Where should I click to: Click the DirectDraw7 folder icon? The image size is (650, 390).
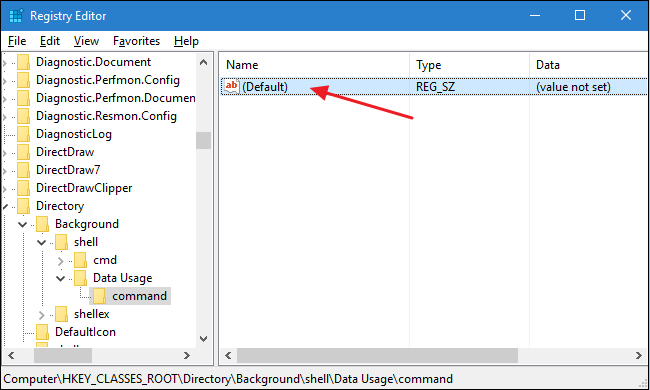tap(23, 170)
